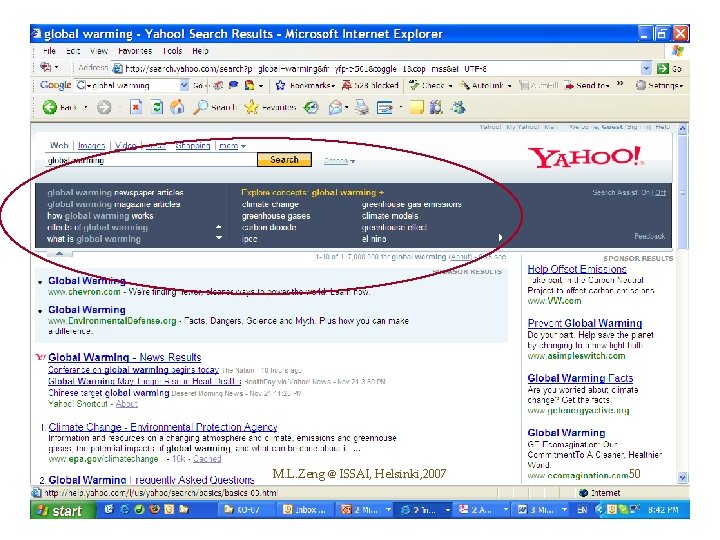Open Edit menu
The image size is (720, 540).
click(x=73, y=51)
